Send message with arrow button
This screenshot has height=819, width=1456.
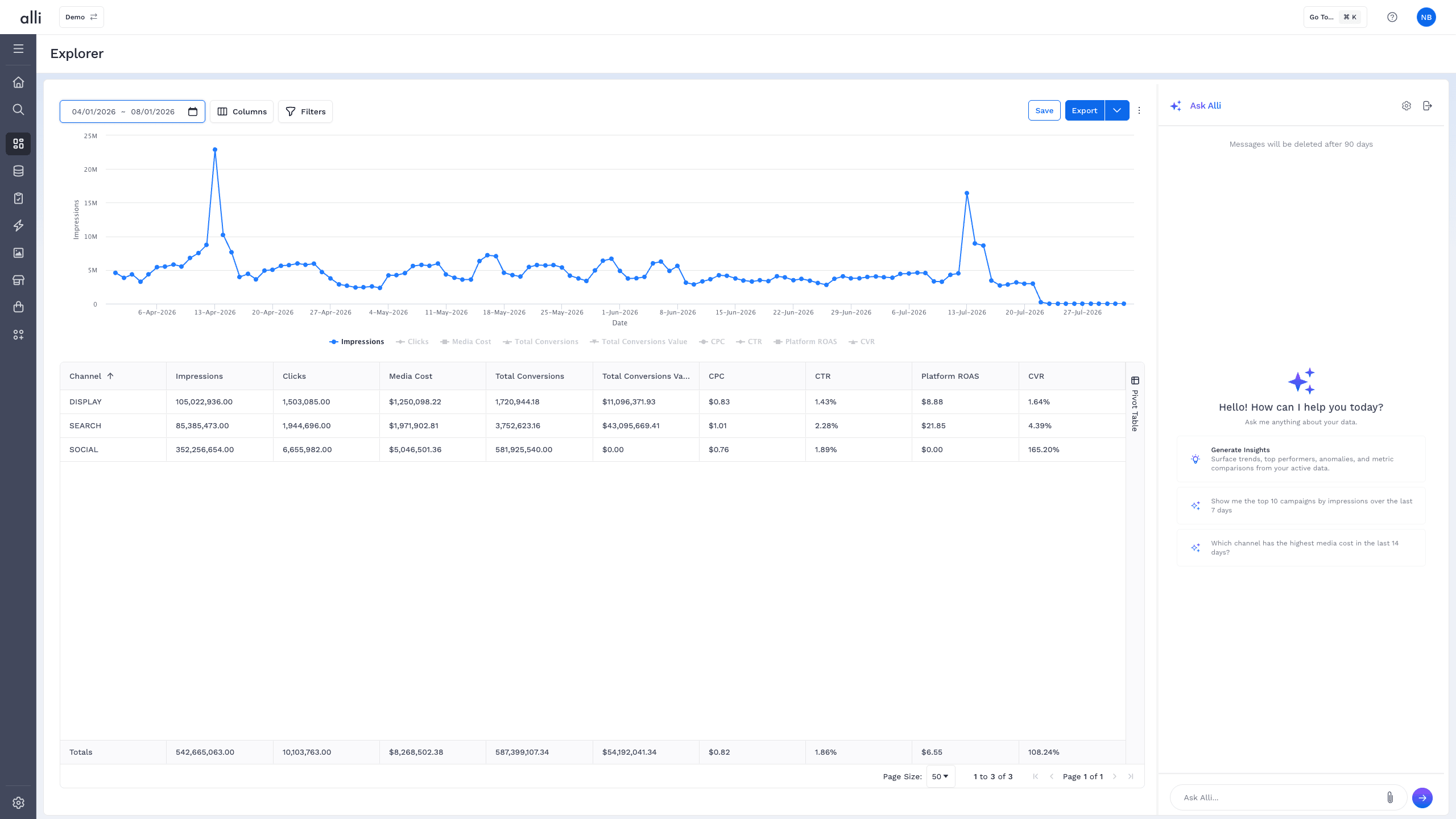[1422, 797]
